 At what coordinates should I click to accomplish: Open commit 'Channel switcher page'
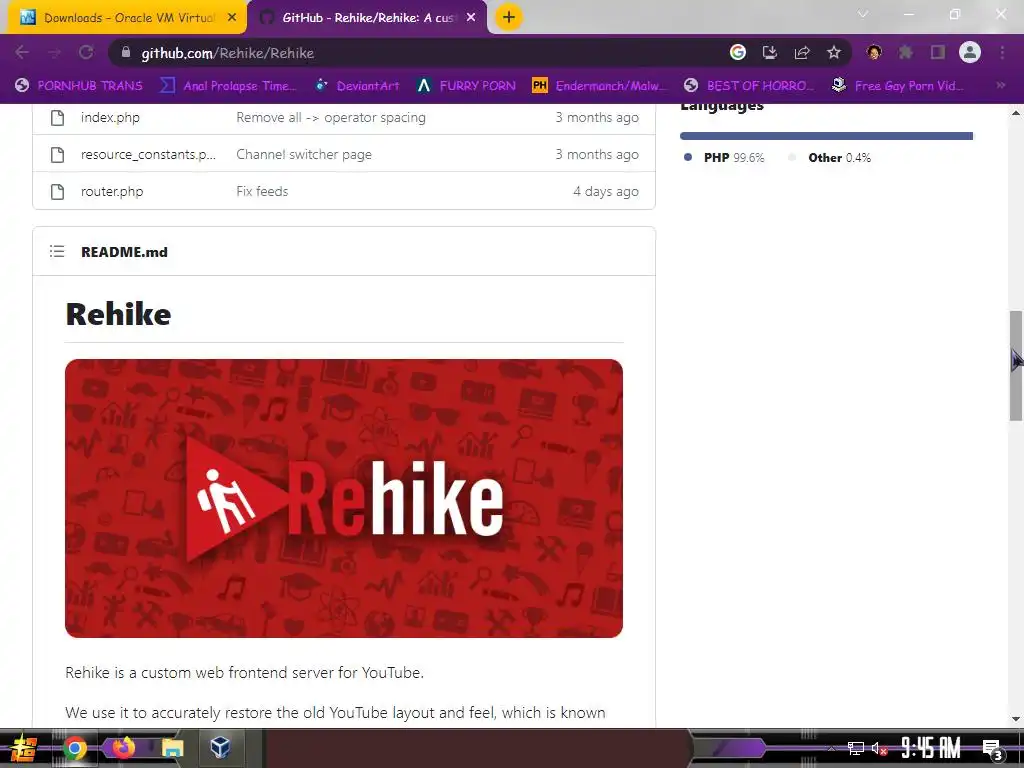point(304,155)
